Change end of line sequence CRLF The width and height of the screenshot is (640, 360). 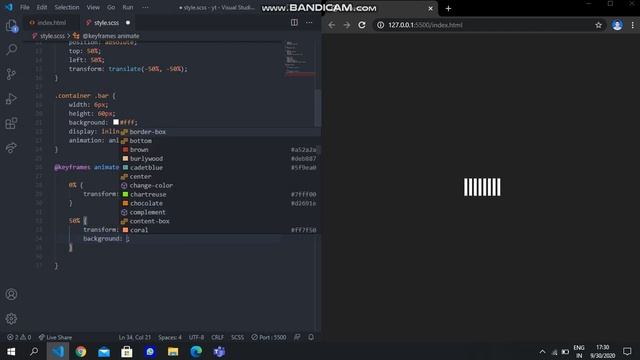pyautogui.click(x=218, y=337)
